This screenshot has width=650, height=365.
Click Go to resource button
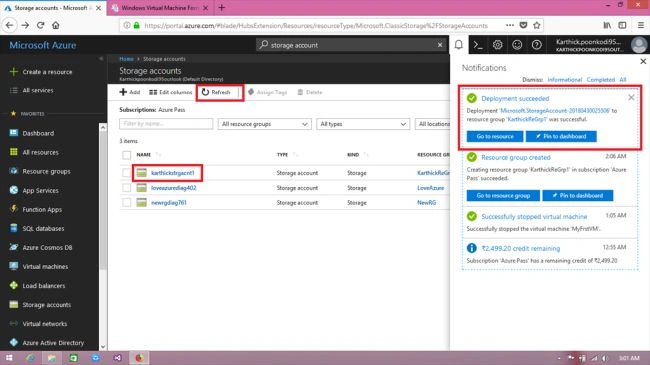coord(495,136)
